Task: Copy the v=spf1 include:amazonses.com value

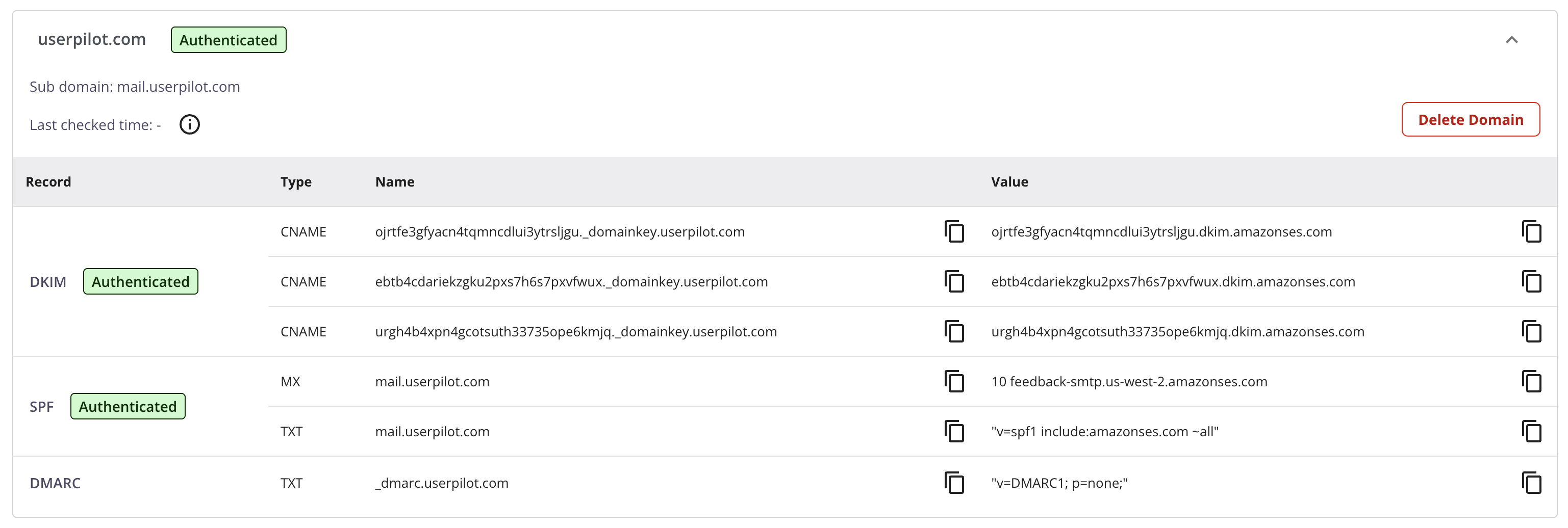Action: pos(1531,431)
